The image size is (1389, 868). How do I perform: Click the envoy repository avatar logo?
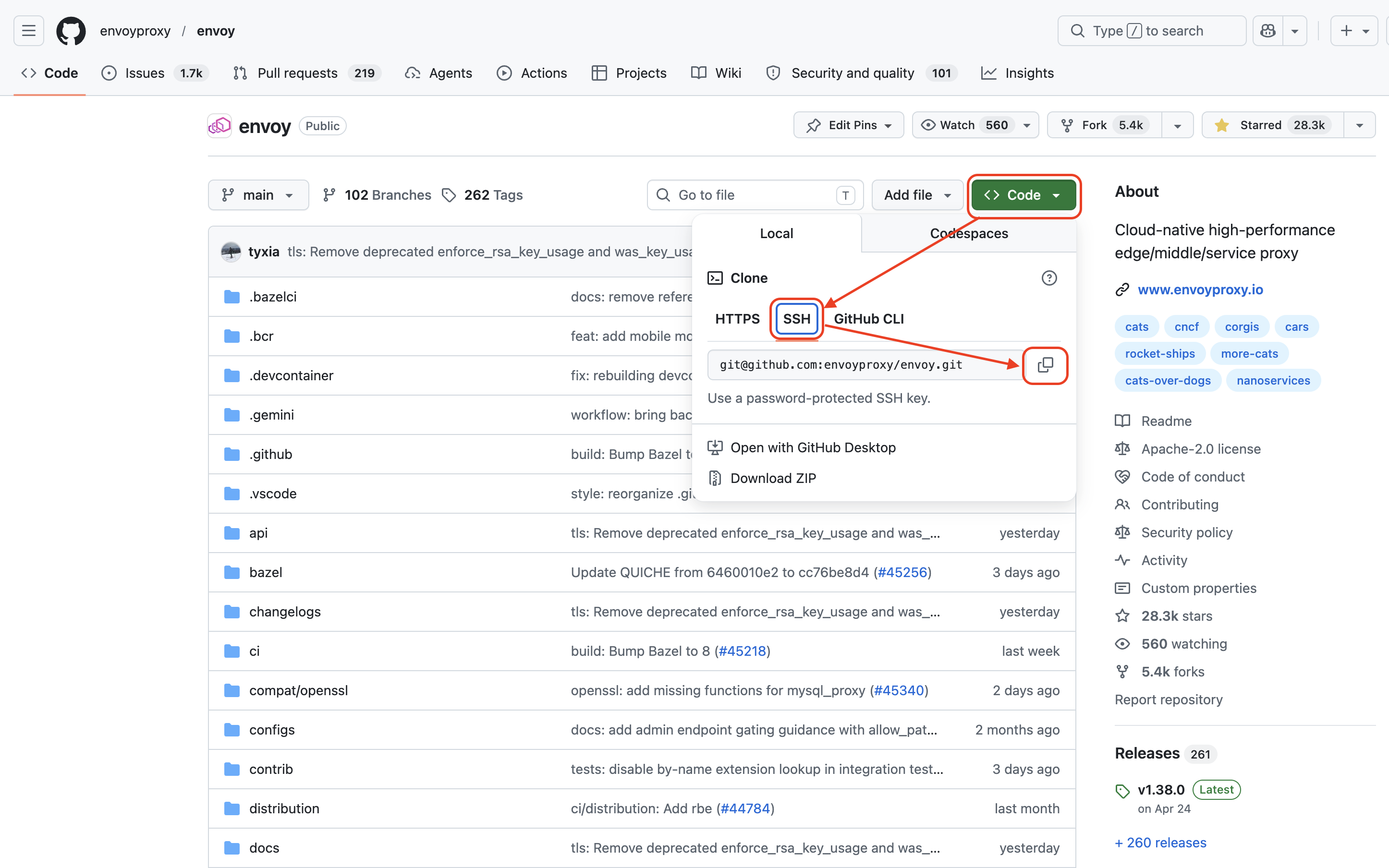coord(219,126)
